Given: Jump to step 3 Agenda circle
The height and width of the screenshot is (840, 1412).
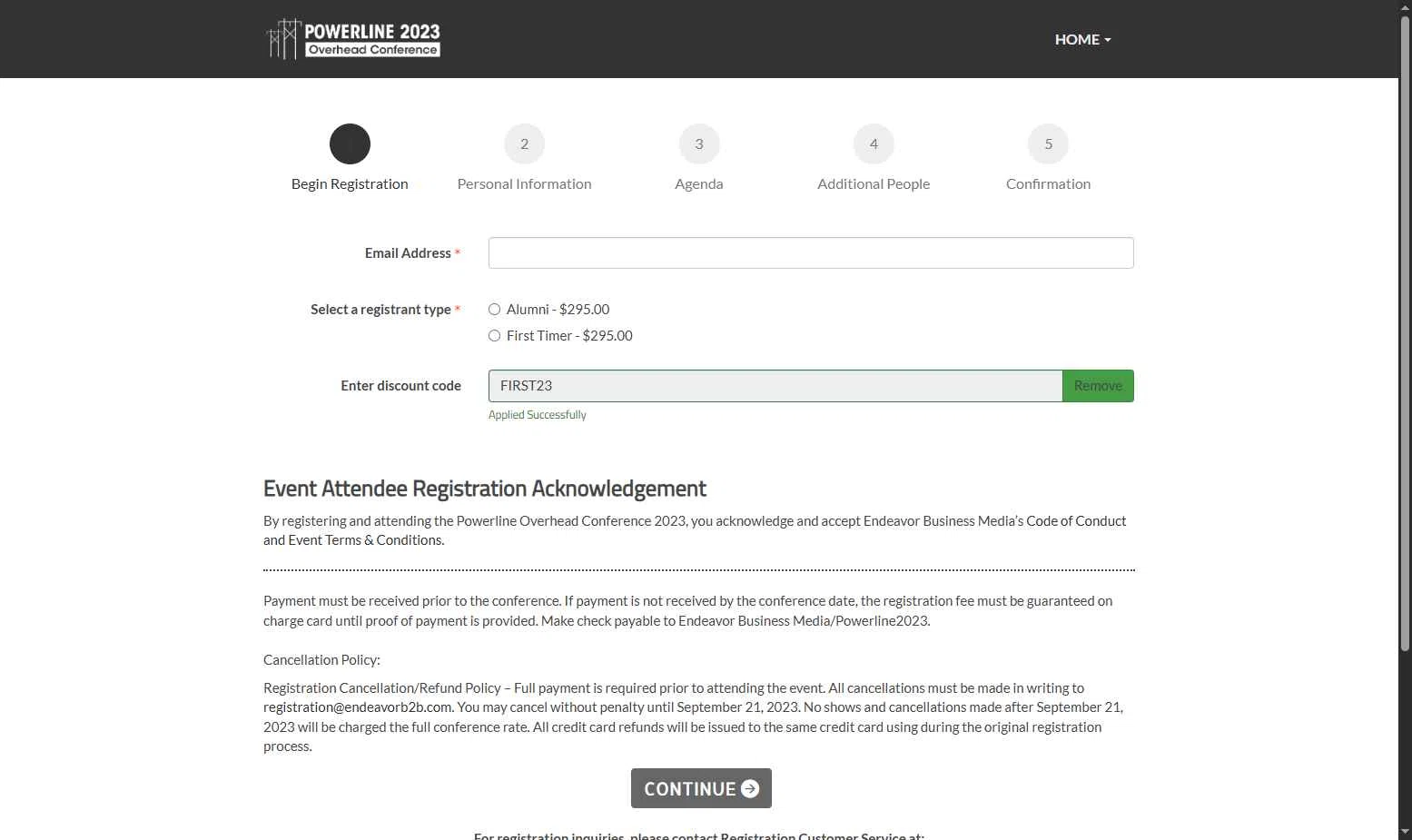Looking at the screenshot, I should click(699, 144).
